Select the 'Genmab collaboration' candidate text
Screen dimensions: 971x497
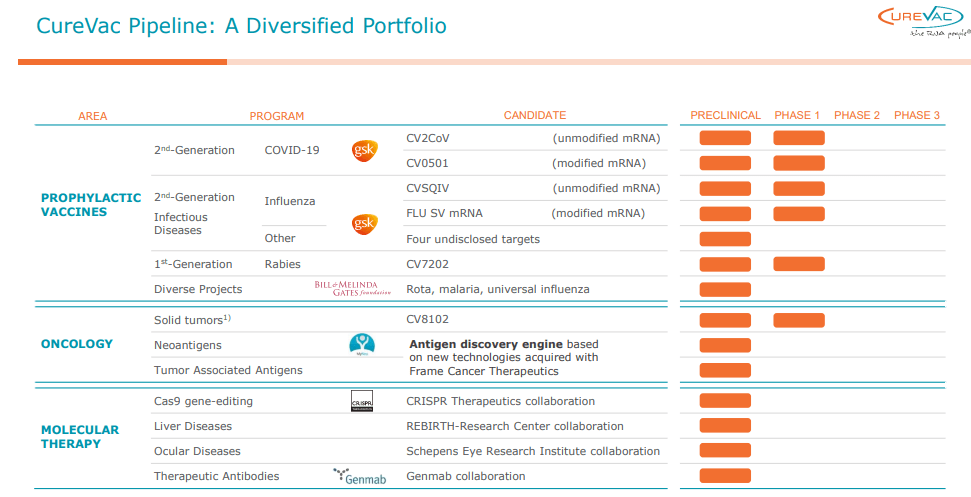465,476
